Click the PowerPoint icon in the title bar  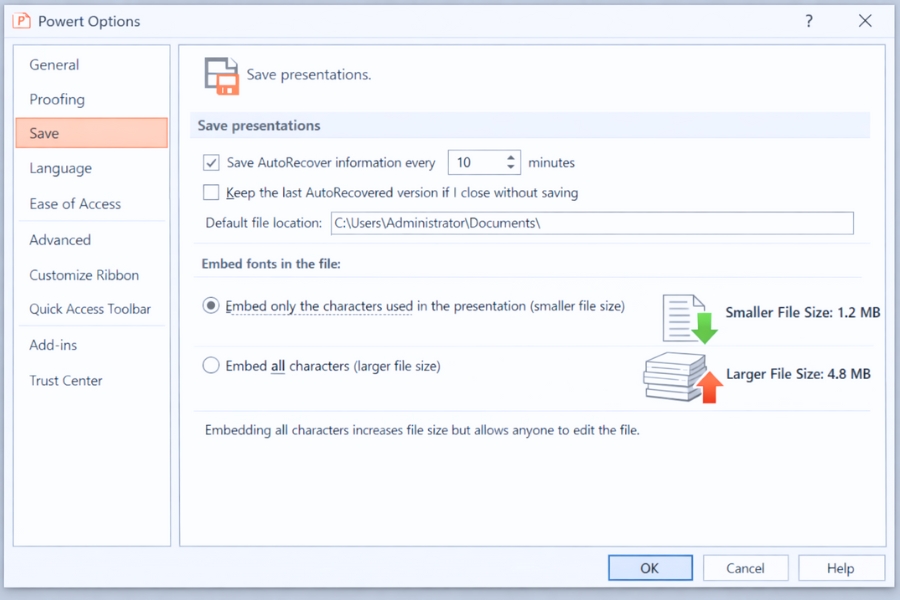[22, 20]
